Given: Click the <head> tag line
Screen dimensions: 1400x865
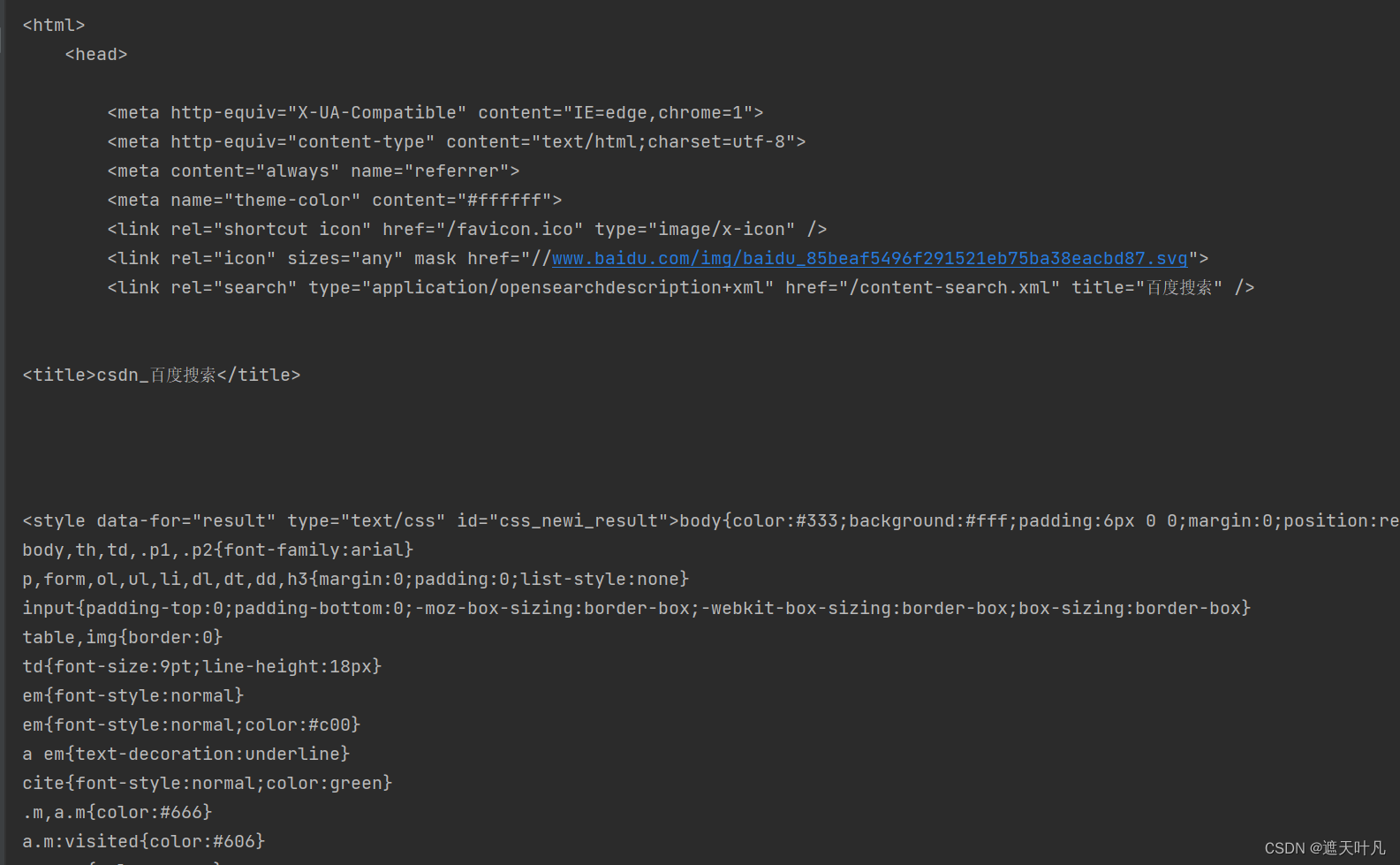Looking at the screenshot, I should click(x=96, y=54).
